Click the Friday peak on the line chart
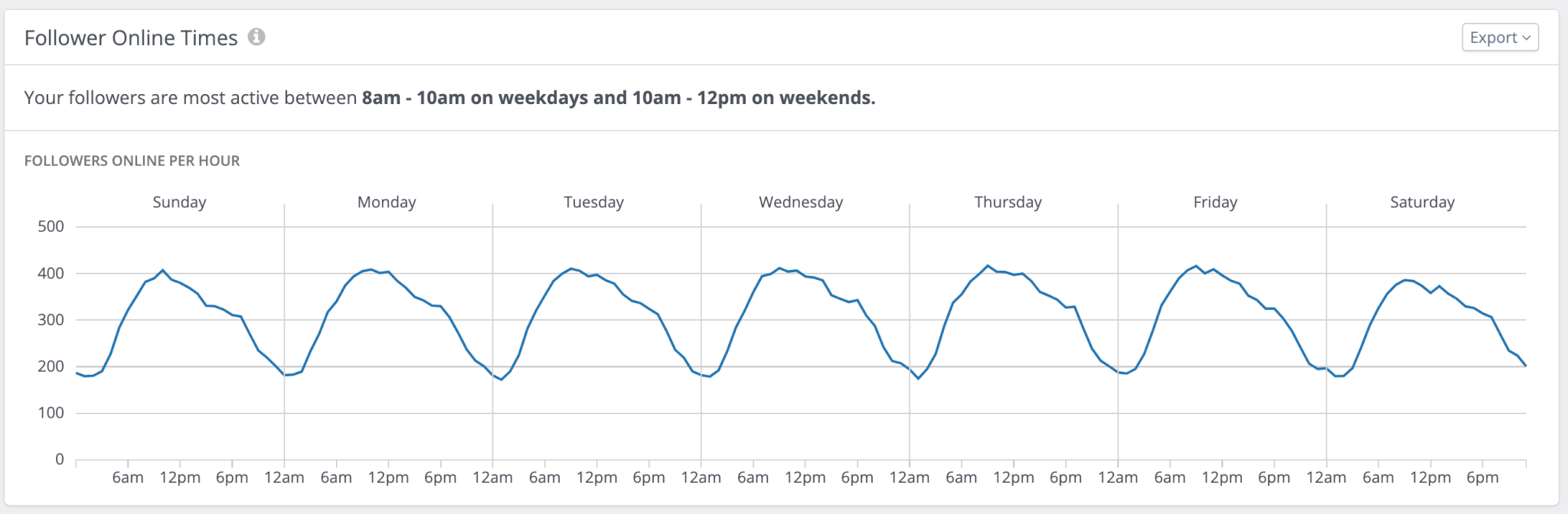1568x514 pixels. pyautogui.click(x=1196, y=266)
